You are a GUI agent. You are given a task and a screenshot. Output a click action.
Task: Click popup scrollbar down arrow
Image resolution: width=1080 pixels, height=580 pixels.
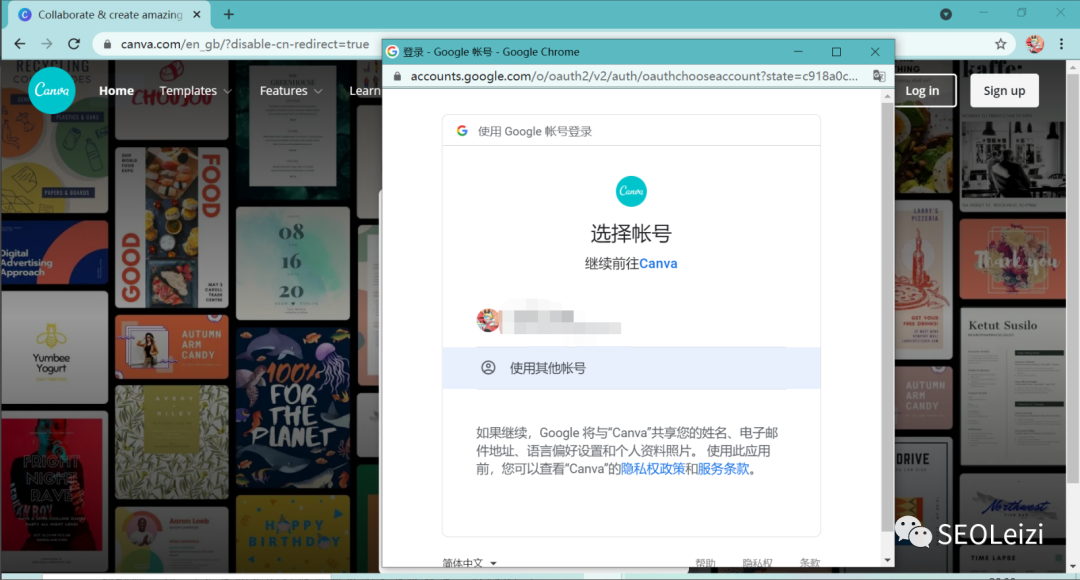(x=887, y=560)
